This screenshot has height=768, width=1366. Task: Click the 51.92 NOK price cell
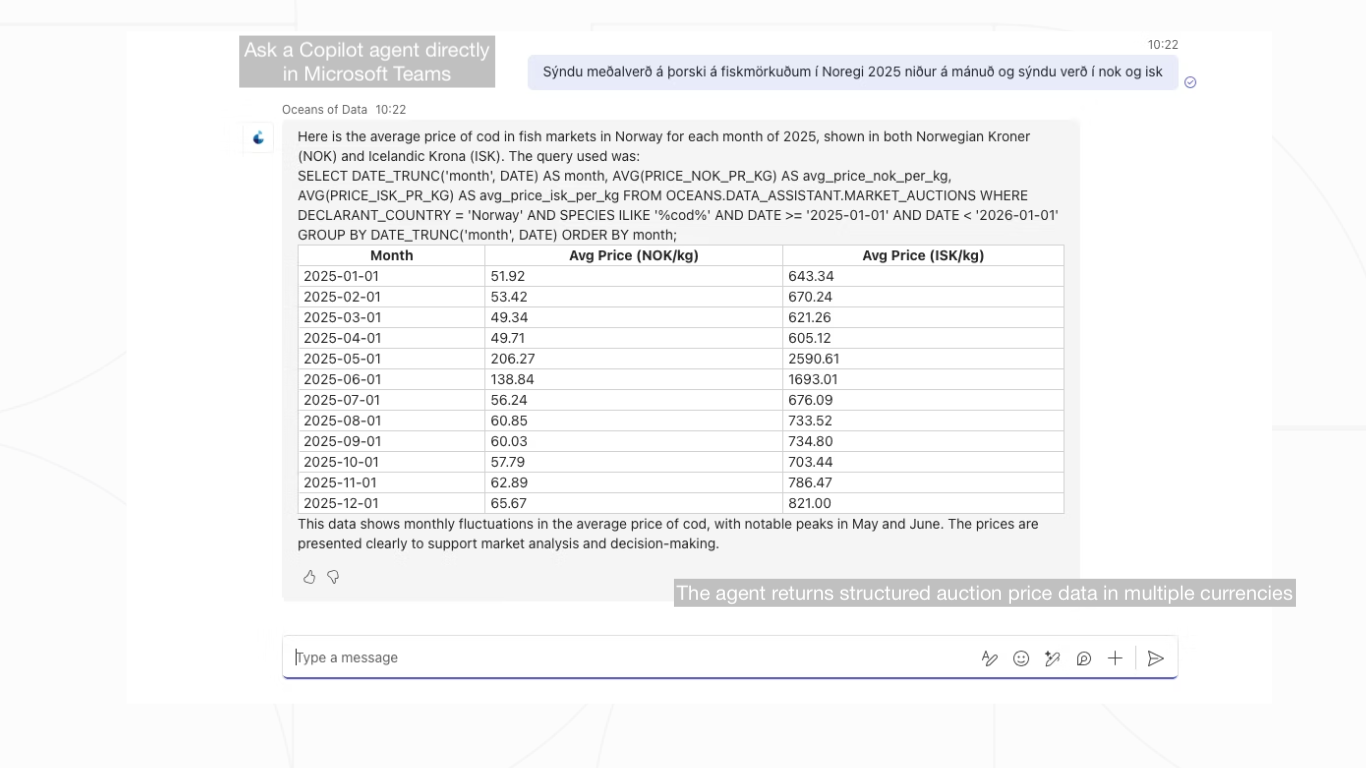coord(634,276)
